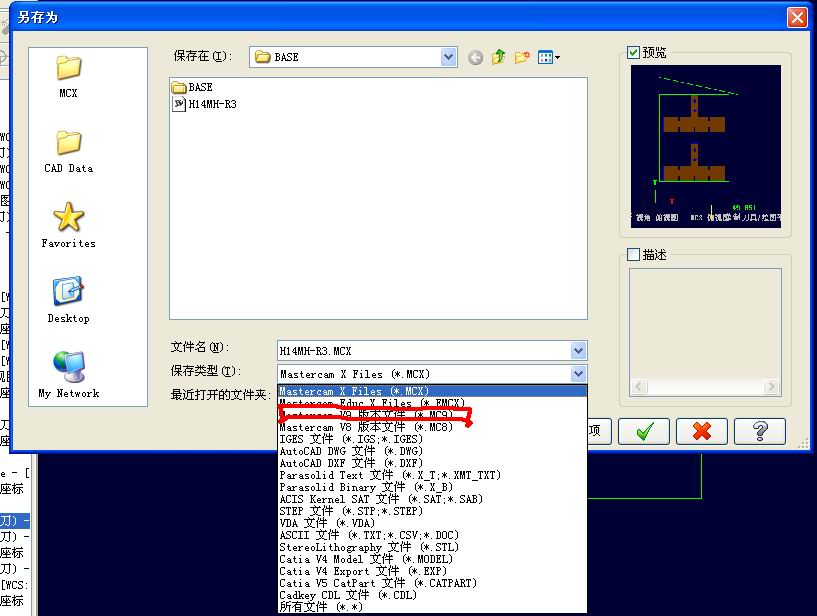
Task: Open the CAD Data shortcut
Action: (68, 151)
